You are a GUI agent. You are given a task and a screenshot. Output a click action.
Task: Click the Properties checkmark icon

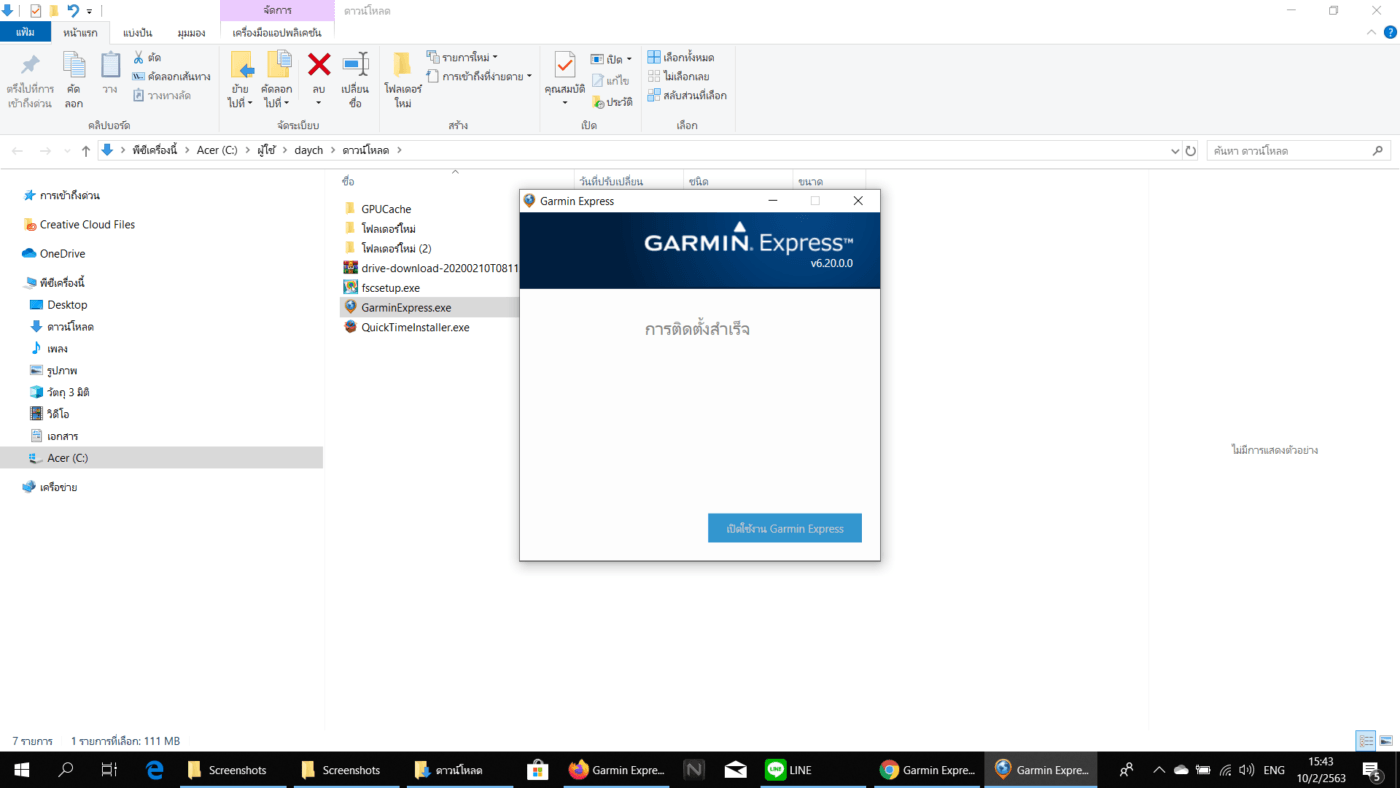pos(565,65)
